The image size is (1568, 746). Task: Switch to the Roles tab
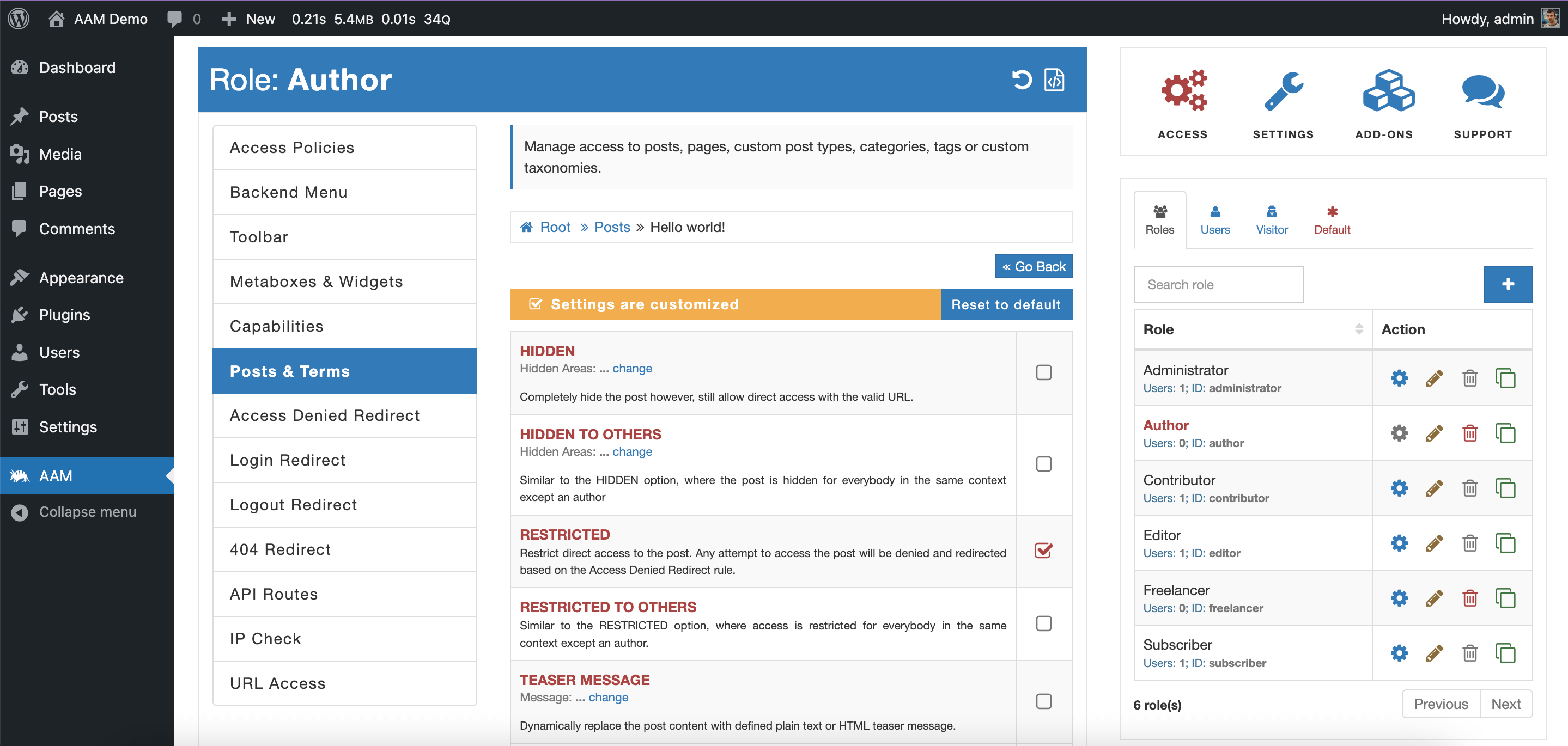pos(1159,219)
